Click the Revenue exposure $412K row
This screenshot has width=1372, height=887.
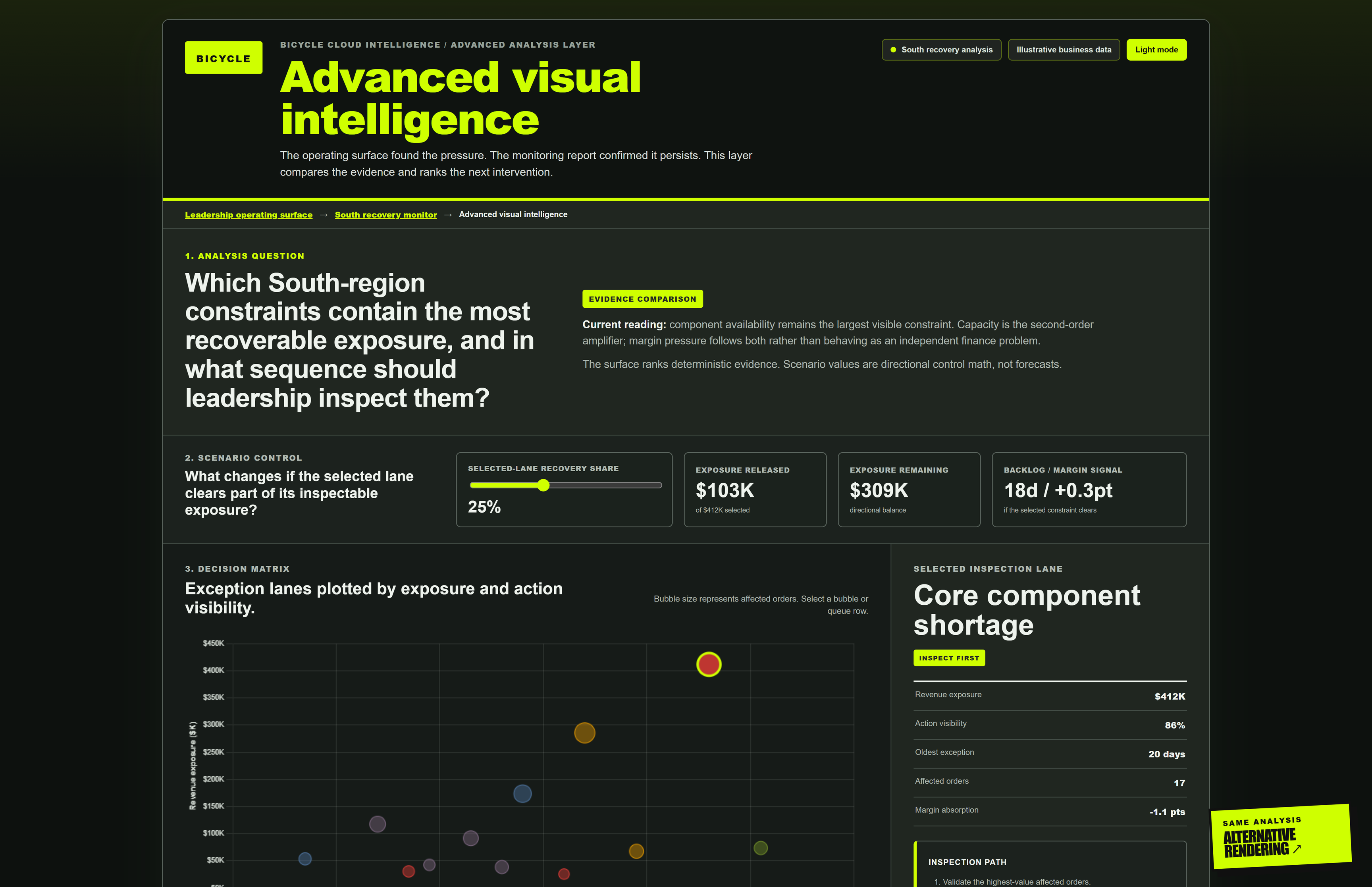pyautogui.click(x=1050, y=696)
